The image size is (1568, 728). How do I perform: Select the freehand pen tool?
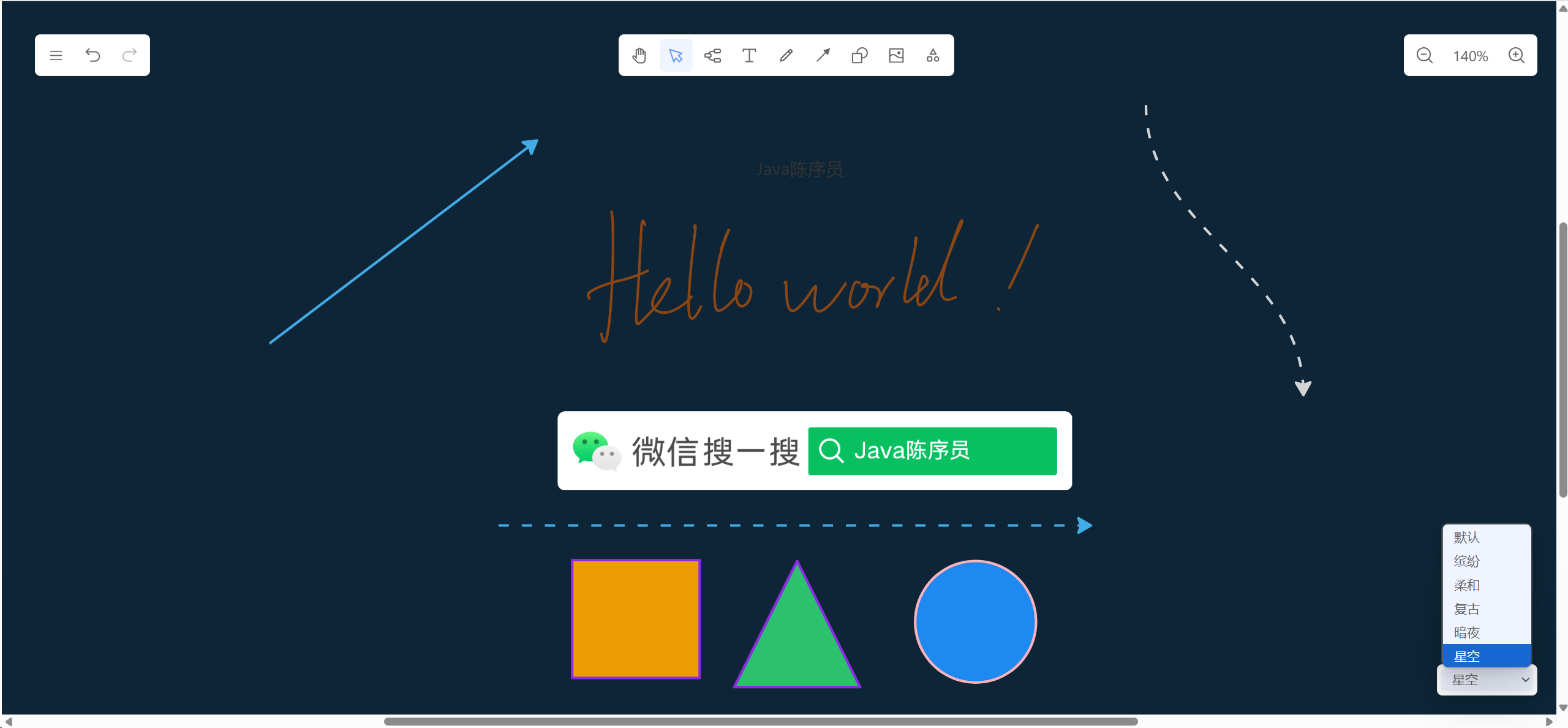(x=786, y=56)
